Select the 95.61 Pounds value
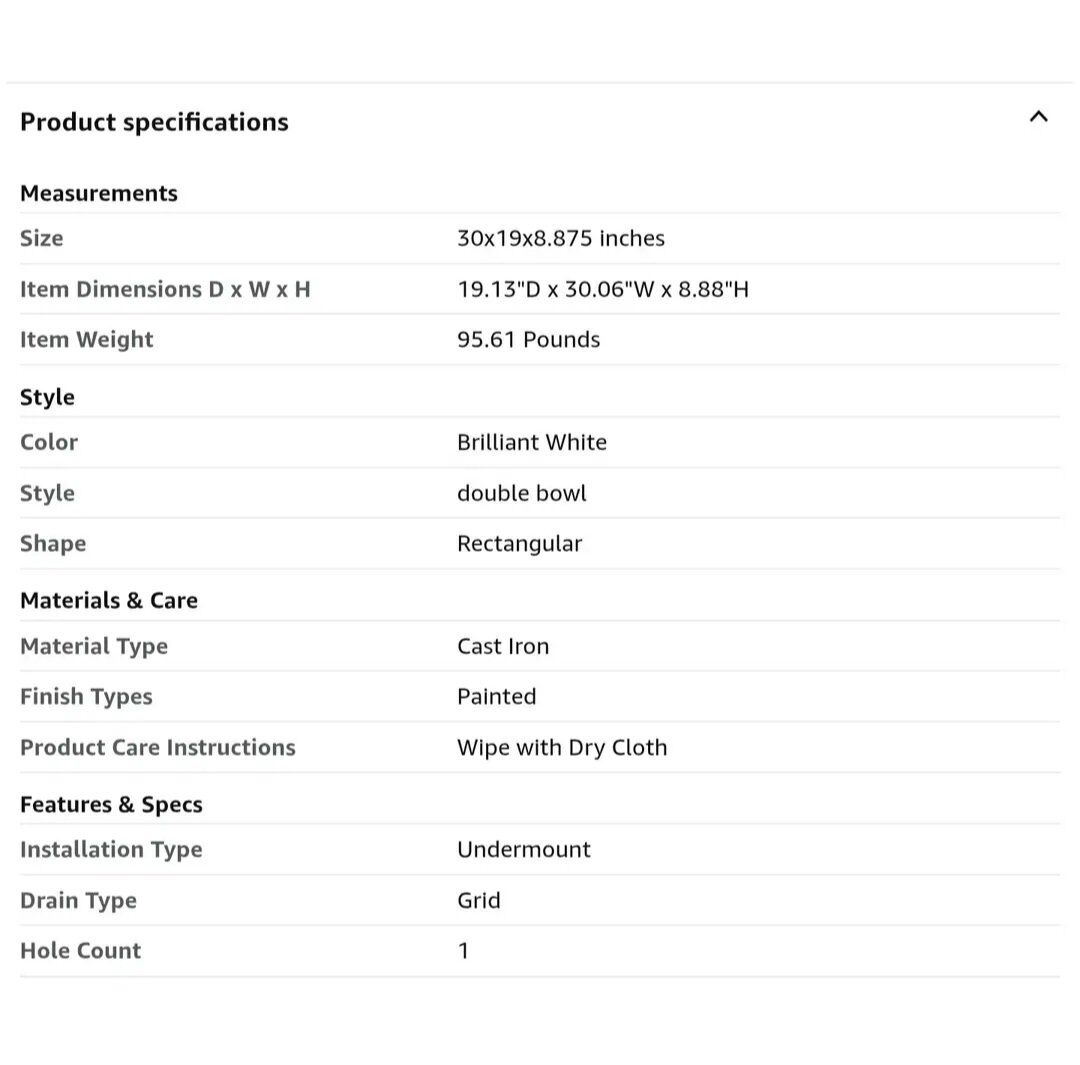Viewport: 1080px width, 1065px height. point(529,339)
